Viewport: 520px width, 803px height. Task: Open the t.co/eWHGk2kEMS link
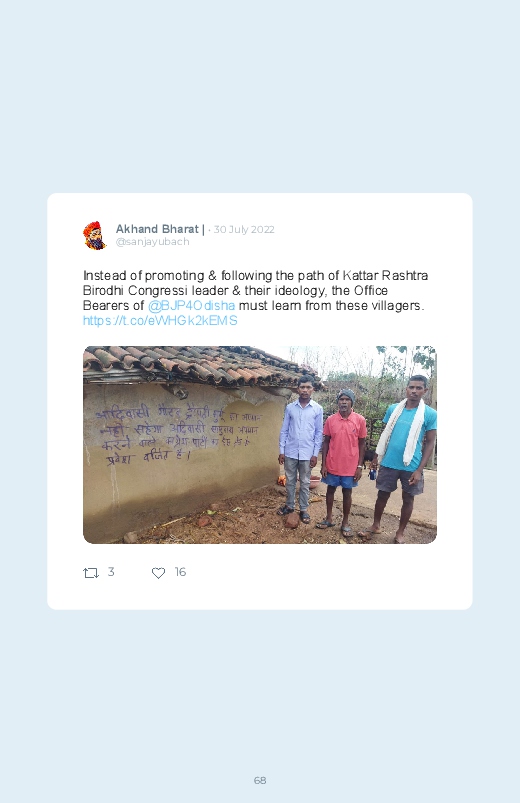[x=160, y=321]
